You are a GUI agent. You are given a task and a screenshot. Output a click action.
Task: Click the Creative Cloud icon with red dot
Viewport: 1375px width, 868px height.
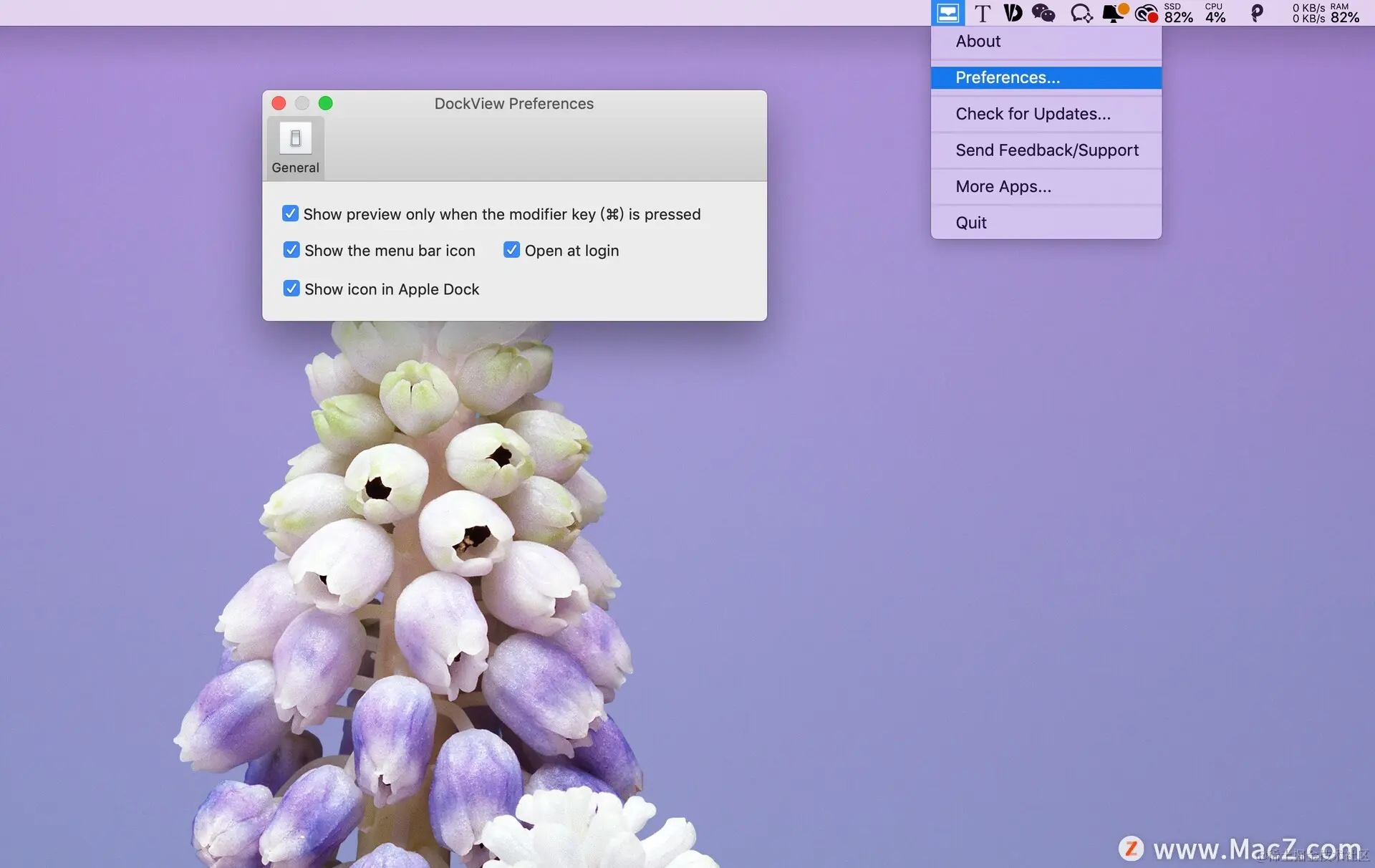[1147, 14]
